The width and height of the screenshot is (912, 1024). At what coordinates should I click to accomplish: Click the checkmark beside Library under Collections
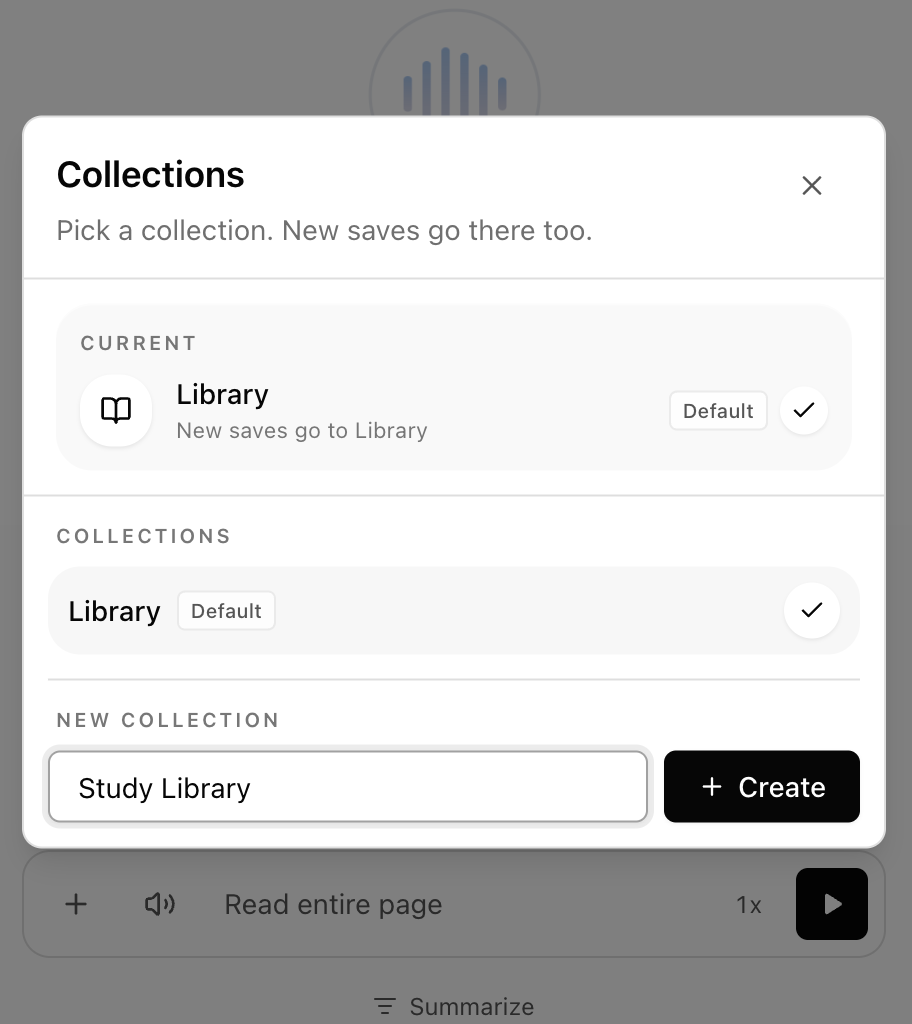(x=812, y=611)
